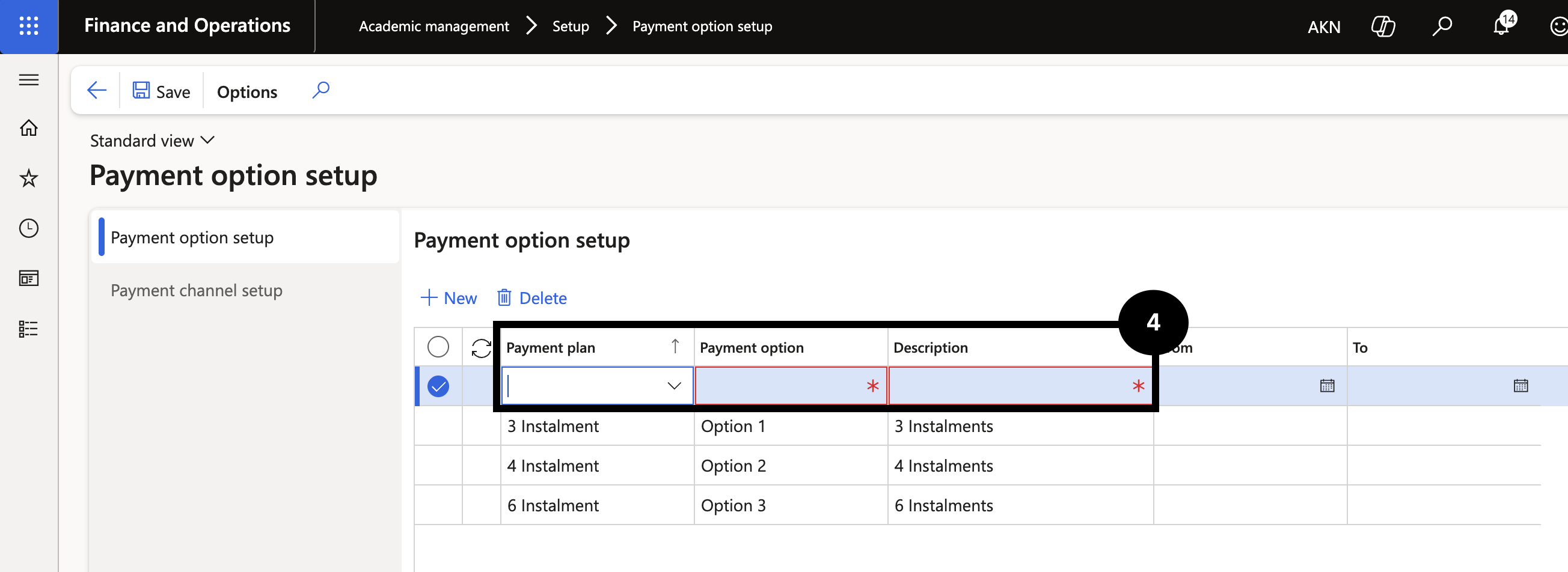Click the Option 1 cell
Viewport: 1568px width, 572px height.
[791, 426]
